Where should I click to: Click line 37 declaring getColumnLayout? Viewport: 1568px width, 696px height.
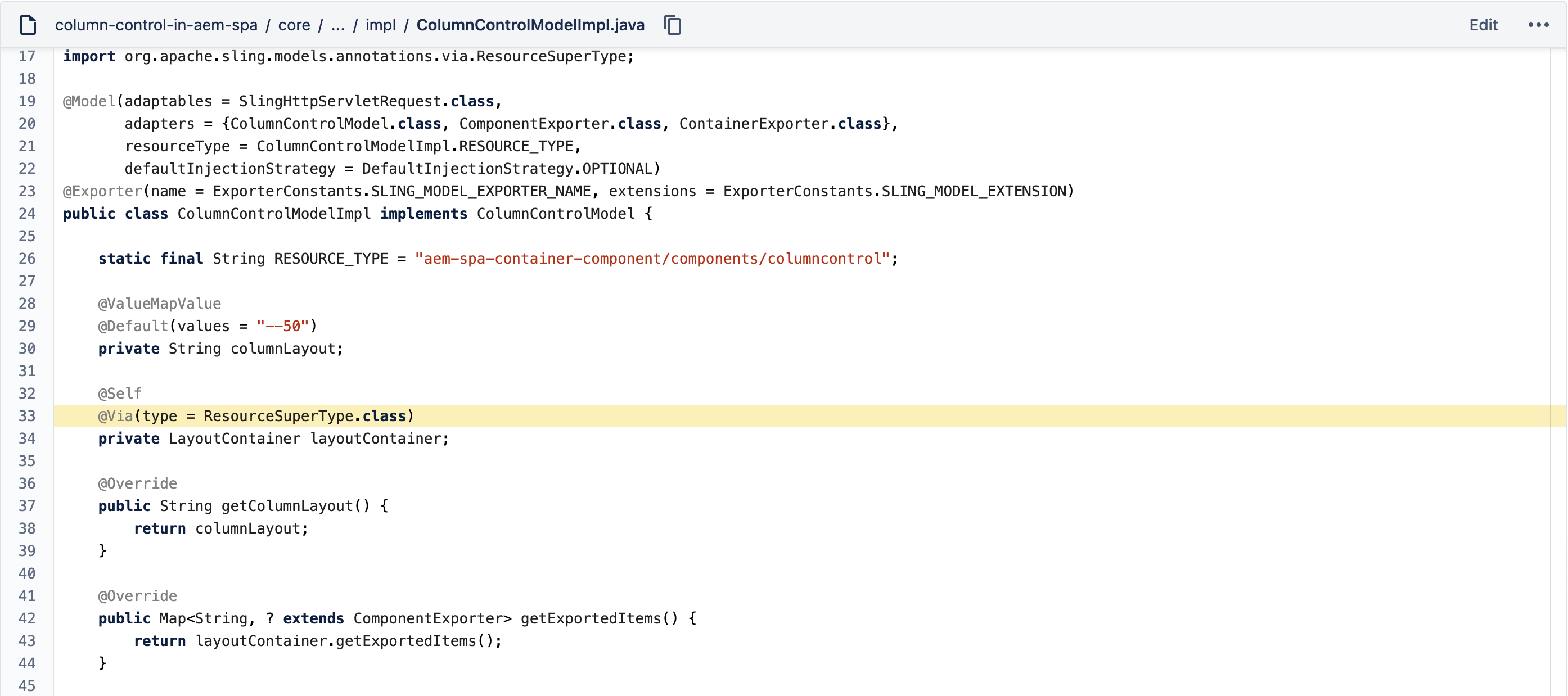244,505
